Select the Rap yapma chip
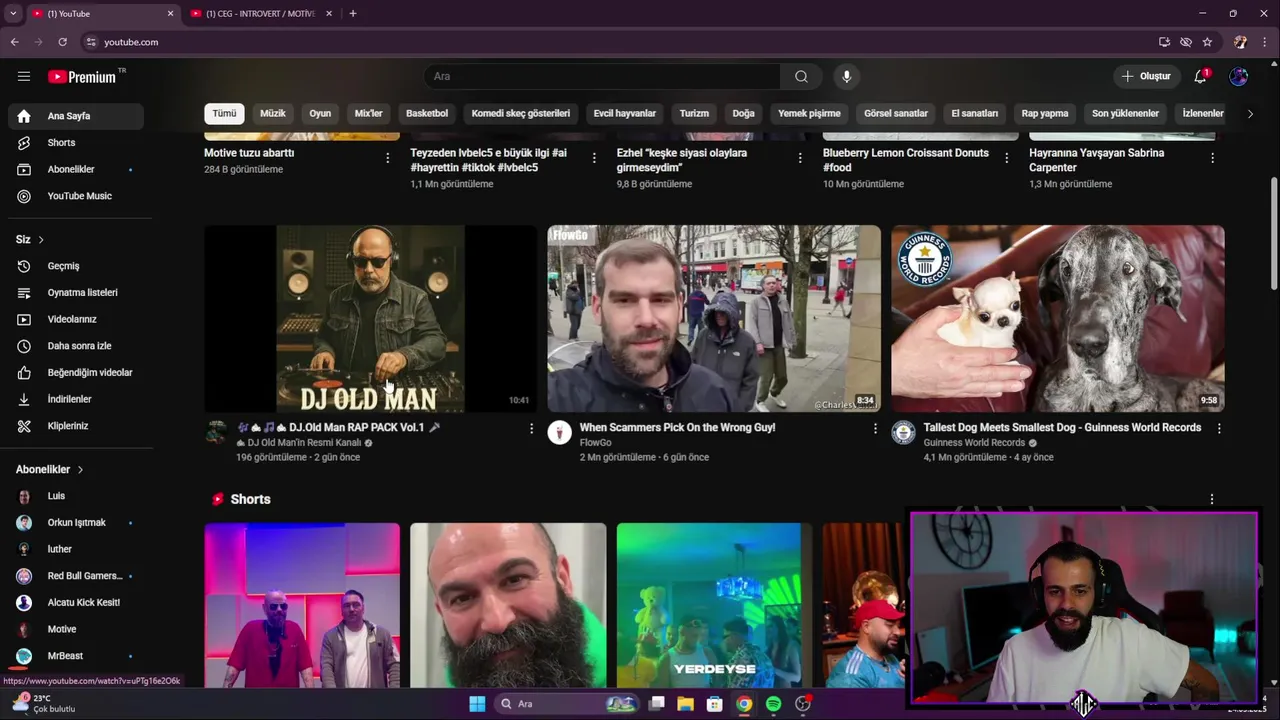1280x720 pixels. point(1045,113)
